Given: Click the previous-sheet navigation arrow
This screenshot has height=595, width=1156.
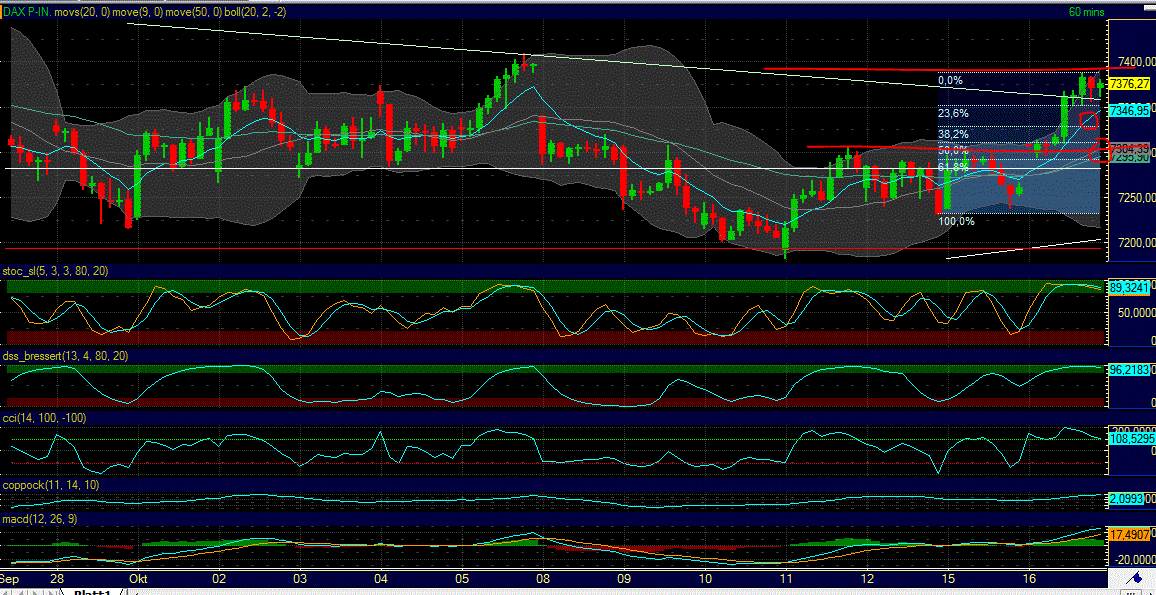Looking at the screenshot, I should pyautogui.click(x=22, y=591).
